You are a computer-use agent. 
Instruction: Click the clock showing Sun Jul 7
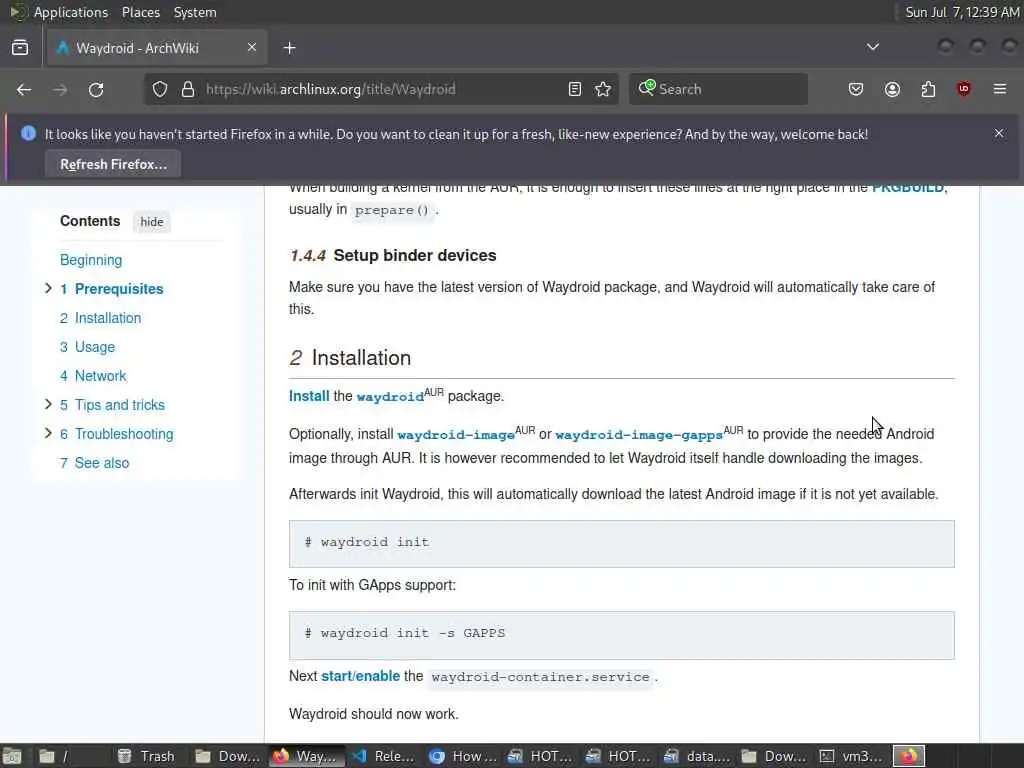[962, 12]
